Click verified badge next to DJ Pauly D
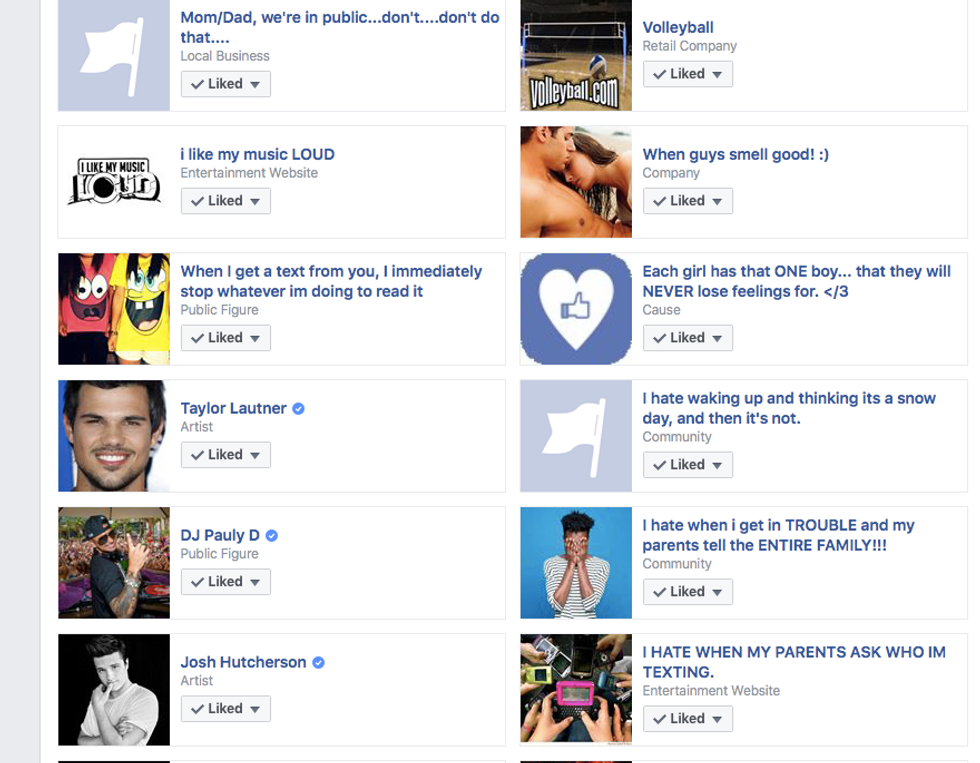This screenshot has width=980, height=763. click(x=272, y=536)
